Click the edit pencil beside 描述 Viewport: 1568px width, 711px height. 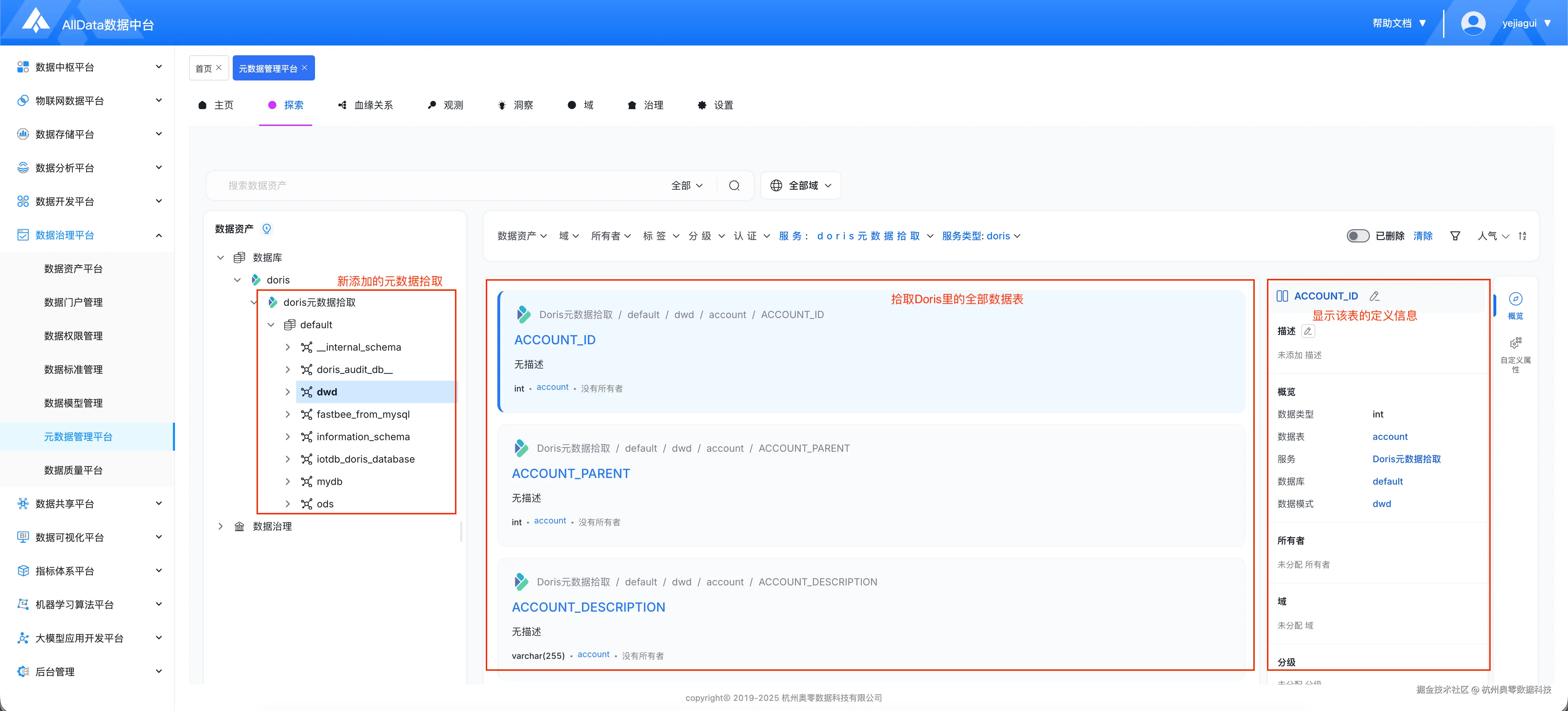click(x=1308, y=331)
